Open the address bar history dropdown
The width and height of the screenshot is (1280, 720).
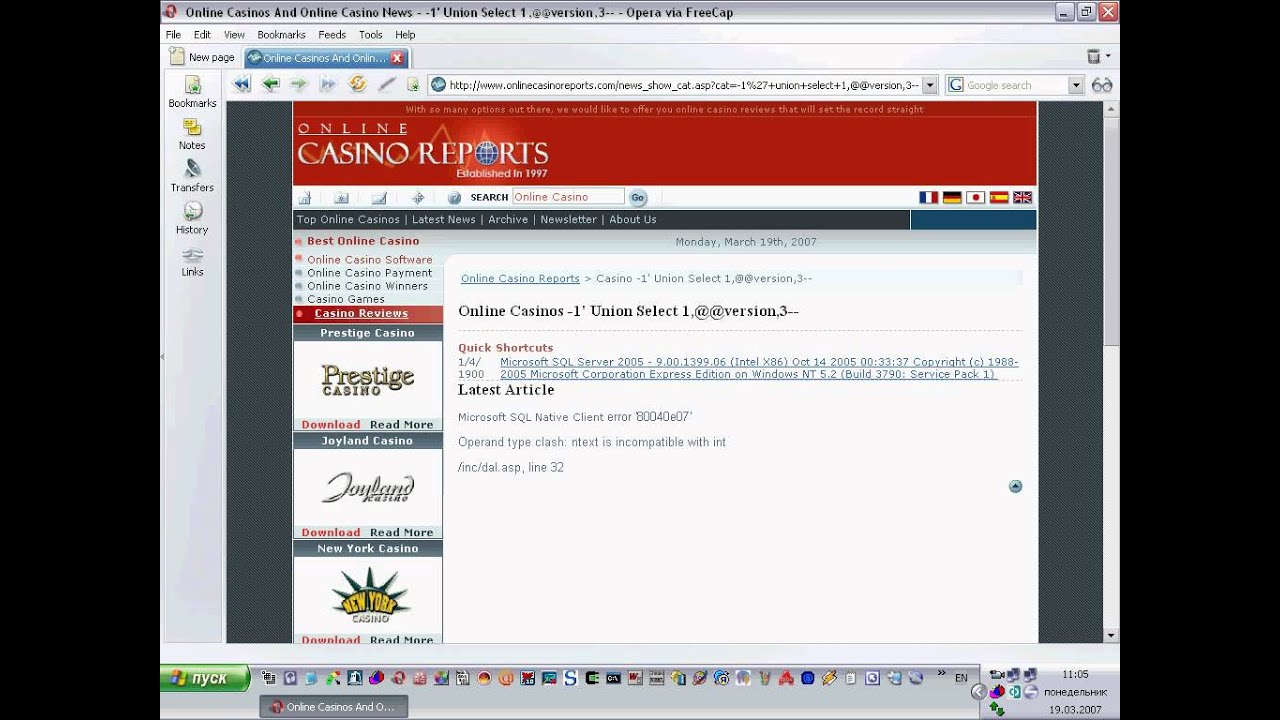(x=930, y=85)
